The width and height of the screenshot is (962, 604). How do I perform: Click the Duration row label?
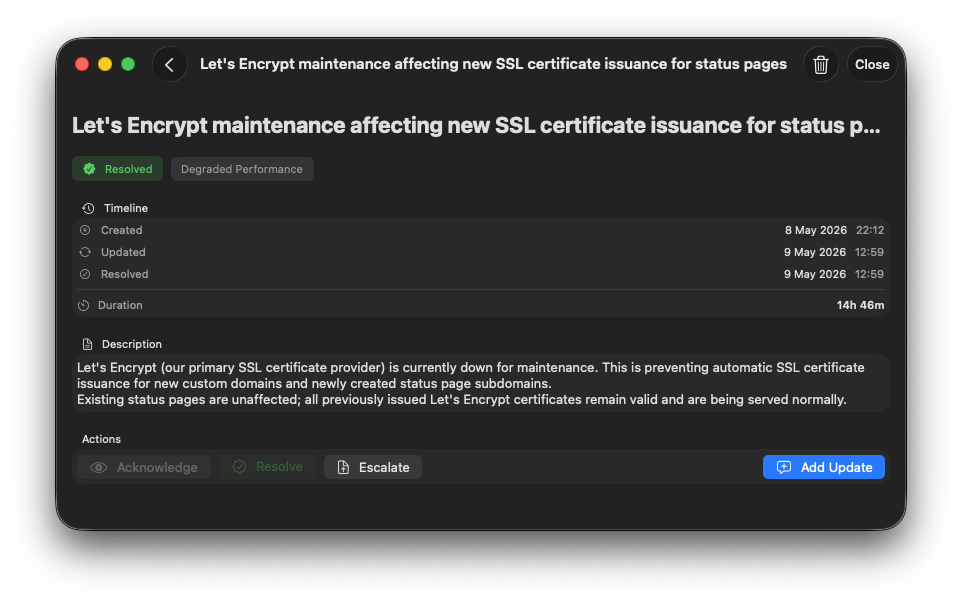point(120,305)
